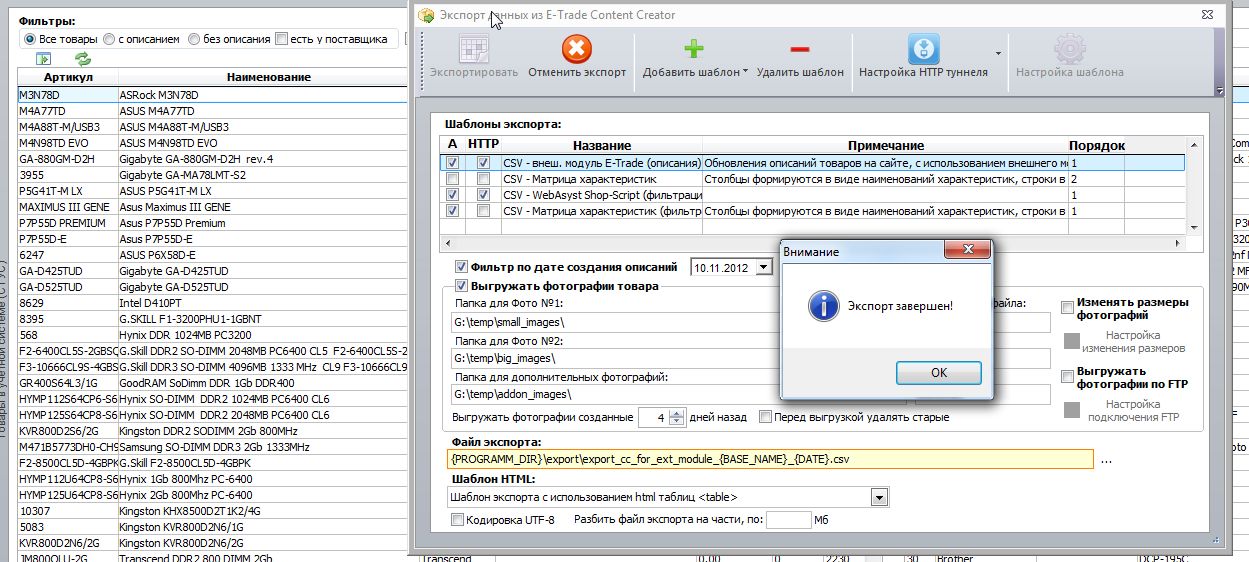Image resolution: width=1249 pixels, height=562 pixels.
Task: Enable Изменять размеры фотографий checkbox
Action: coord(1068,307)
